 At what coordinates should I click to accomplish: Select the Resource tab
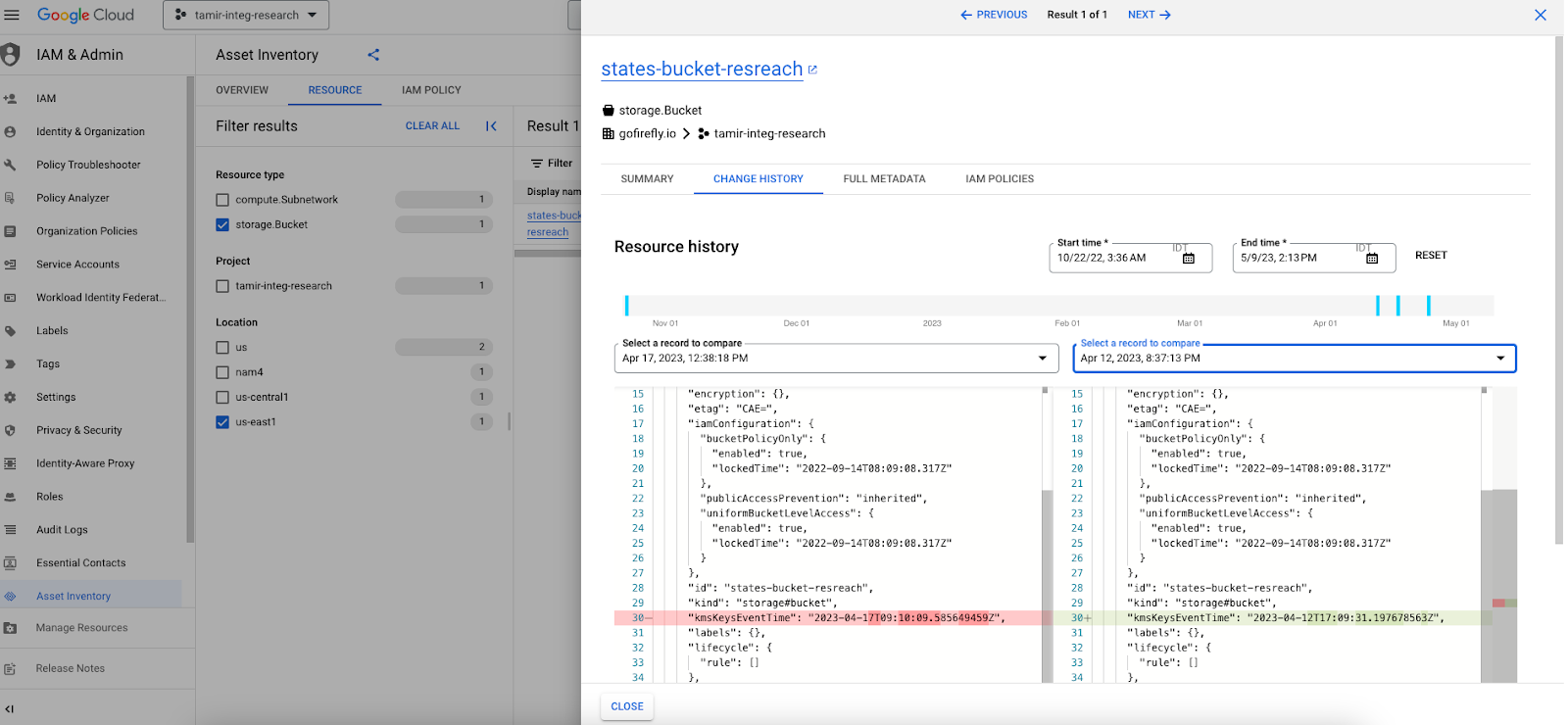[335, 90]
